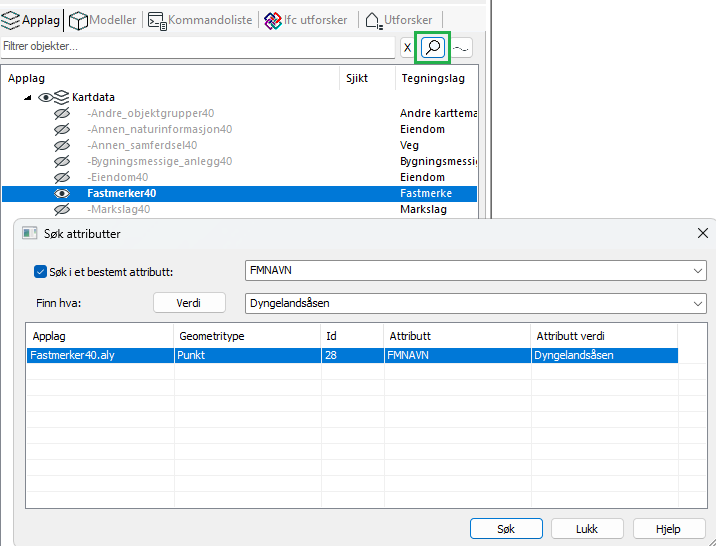Click the magnifier search attributes icon
Image resolution: width=716 pixels, height=546 pixels.
432,47
